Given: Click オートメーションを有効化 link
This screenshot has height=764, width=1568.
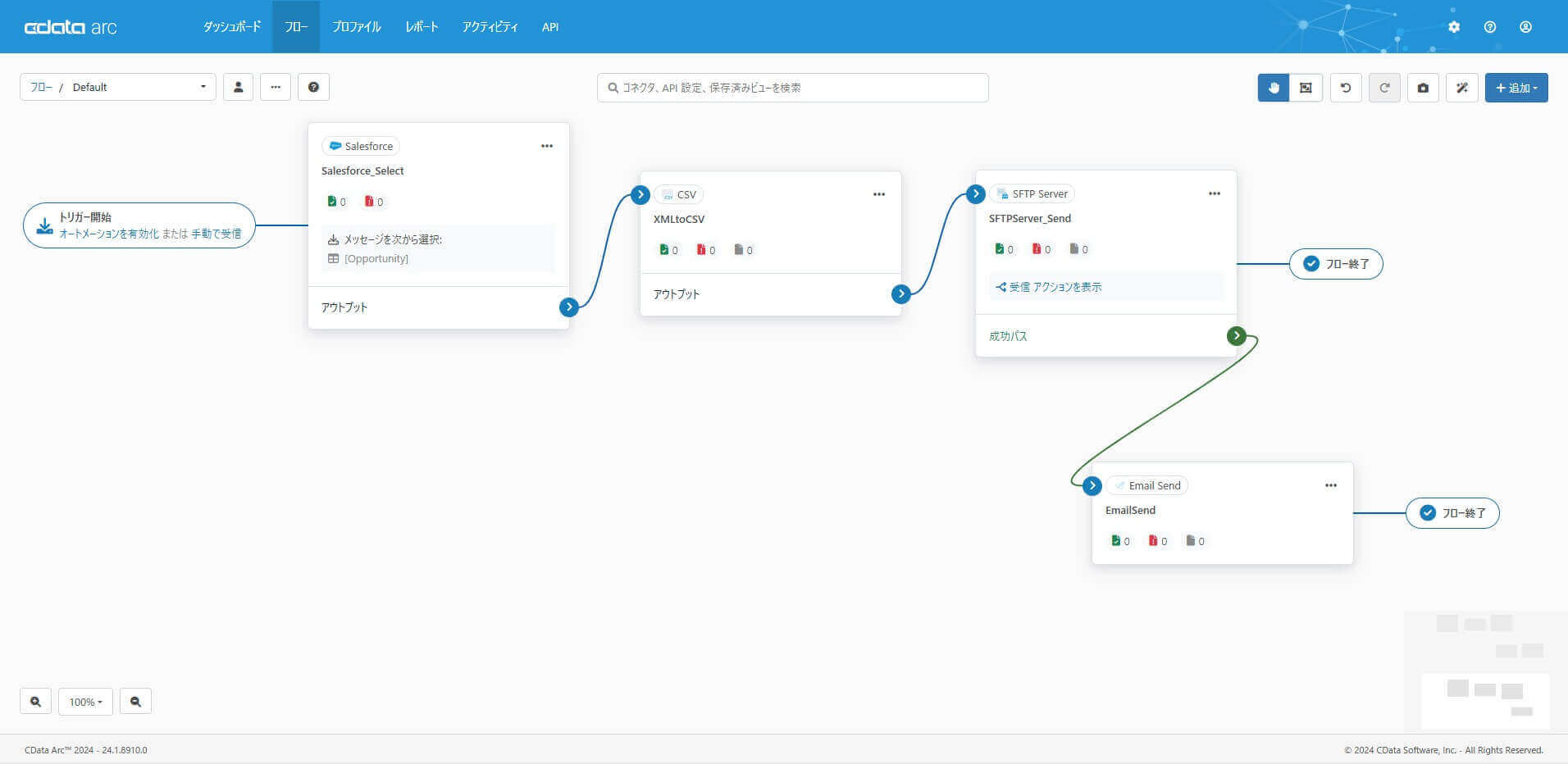Looking at the screenshot, I should 109,234.
